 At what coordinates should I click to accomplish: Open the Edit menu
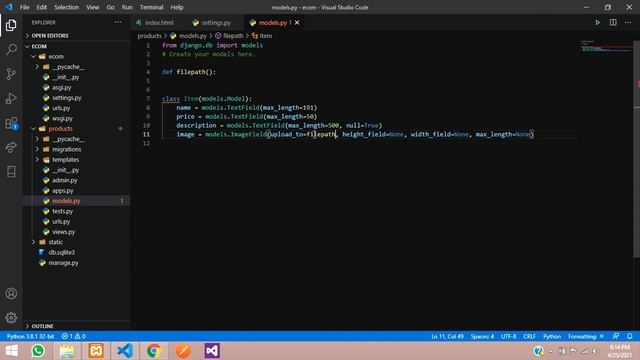click(42, 7)
